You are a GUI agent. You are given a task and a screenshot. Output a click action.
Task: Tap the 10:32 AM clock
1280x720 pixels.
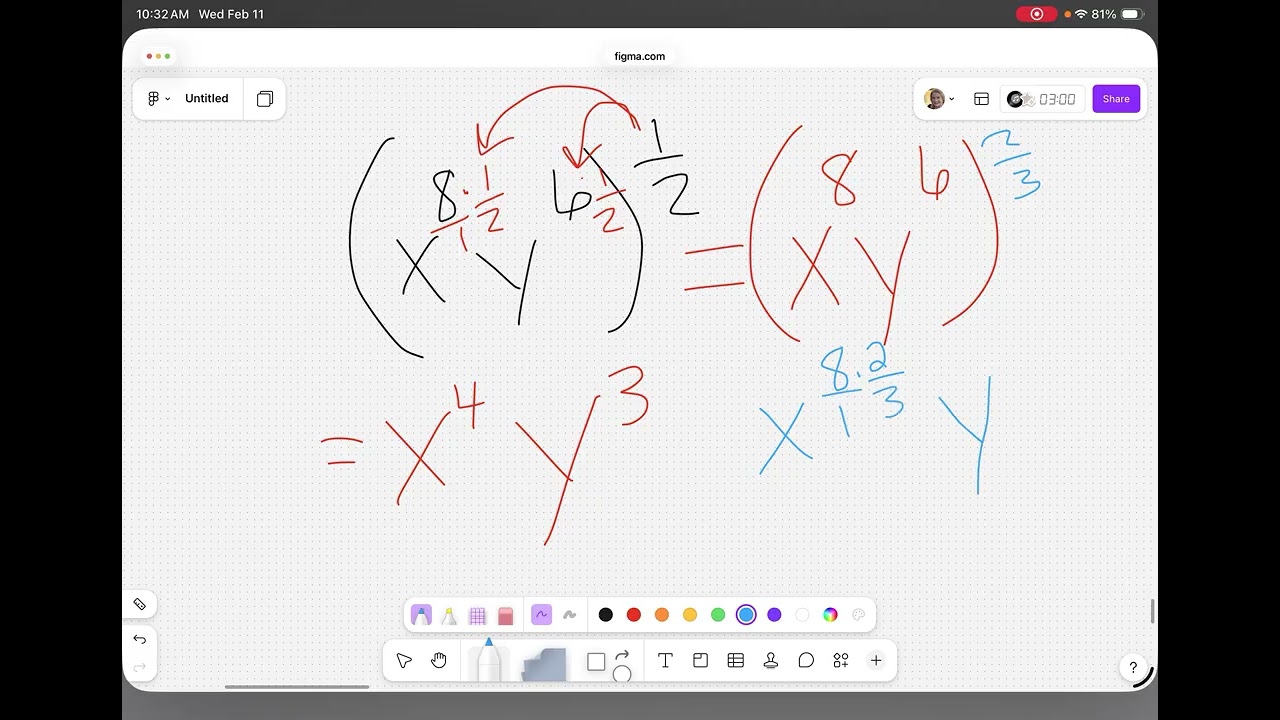click(x=163, y=14)
